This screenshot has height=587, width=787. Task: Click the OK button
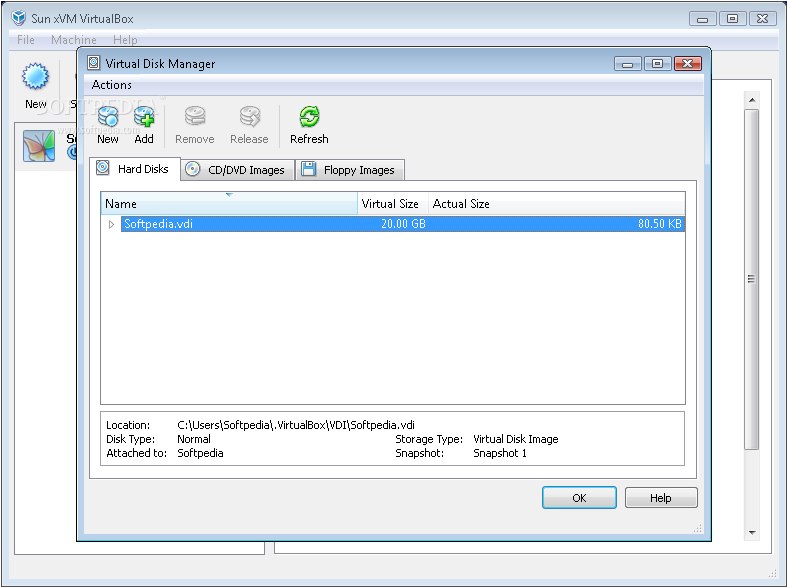pos(579,498)
